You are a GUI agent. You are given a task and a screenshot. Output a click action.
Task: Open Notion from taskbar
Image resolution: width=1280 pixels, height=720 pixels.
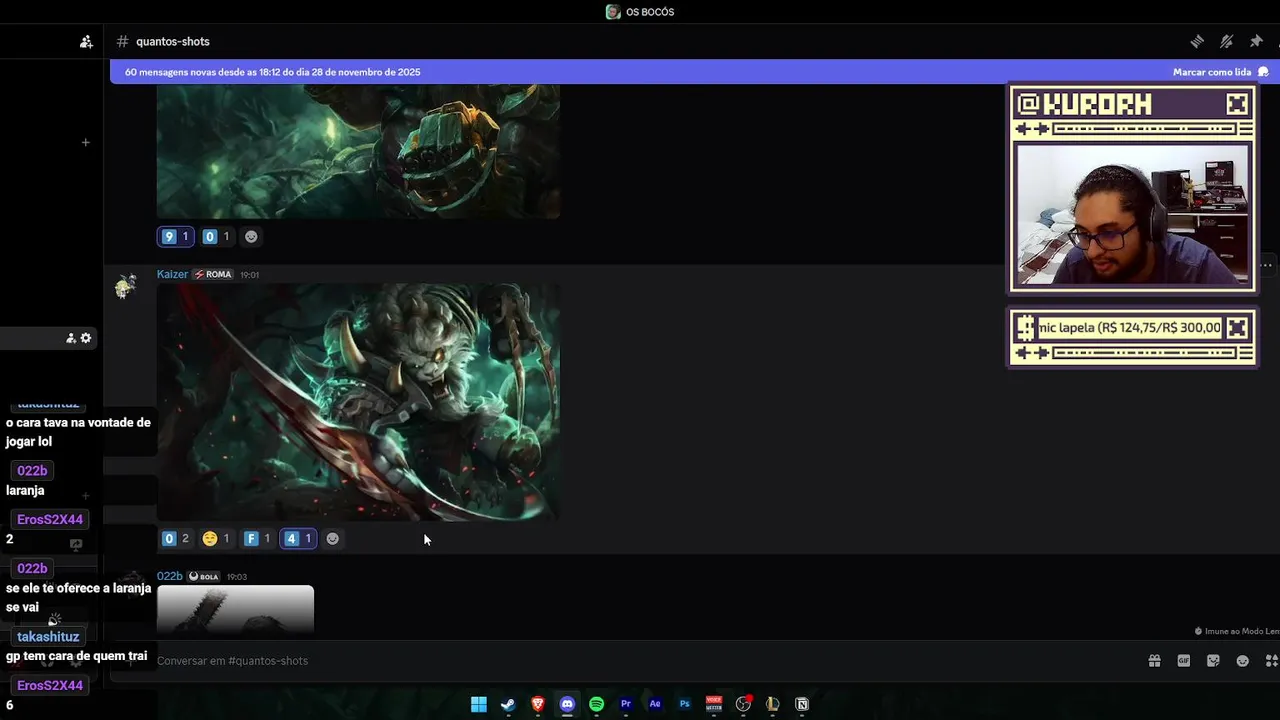(x=802, y=704)
